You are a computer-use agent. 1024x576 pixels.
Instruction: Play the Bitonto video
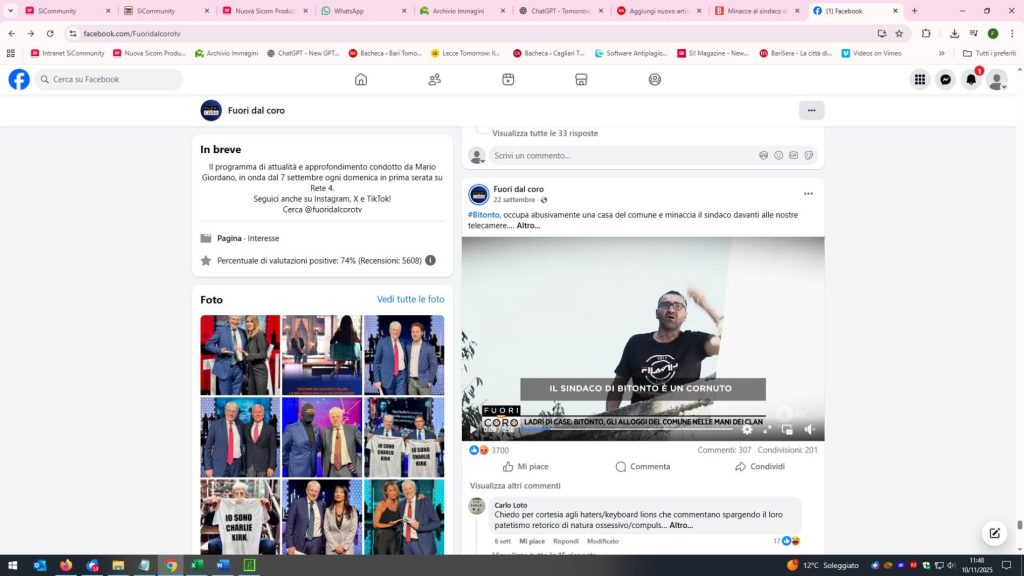473,430
